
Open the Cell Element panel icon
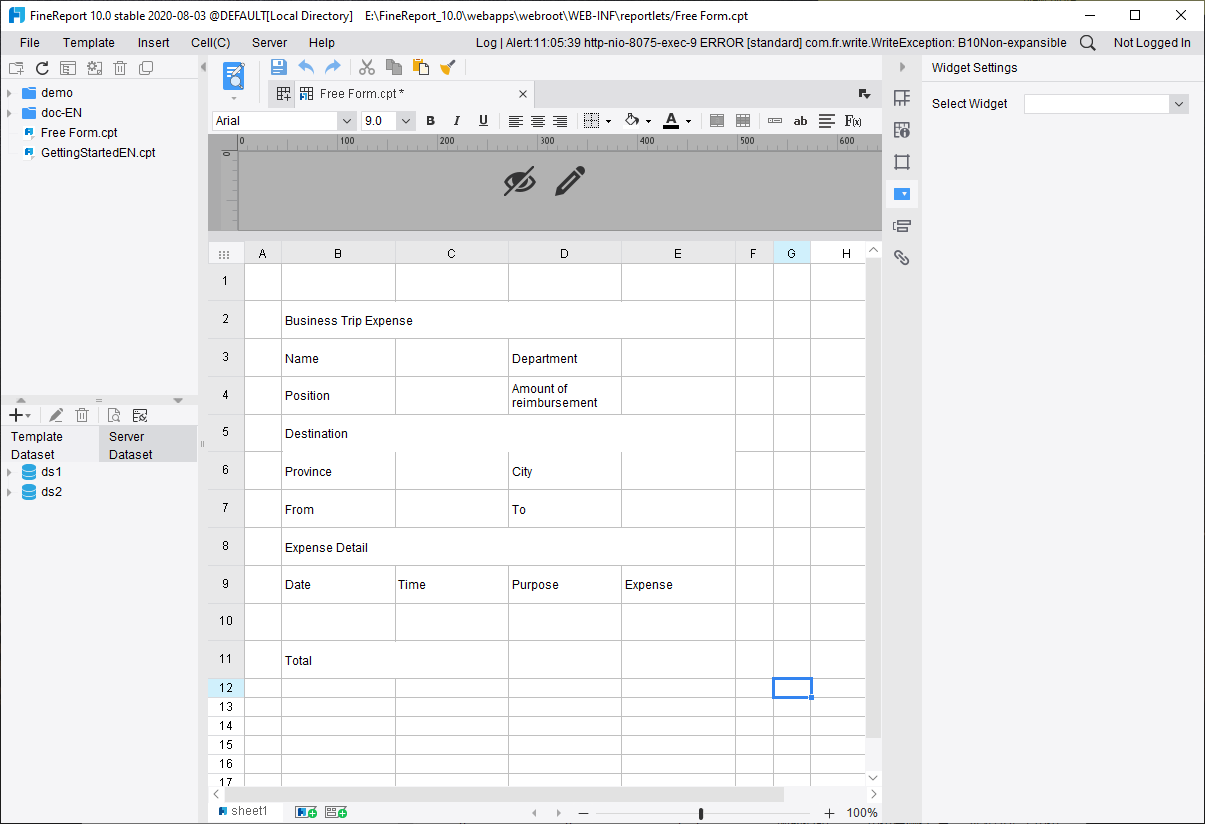[x=902, y=98]
